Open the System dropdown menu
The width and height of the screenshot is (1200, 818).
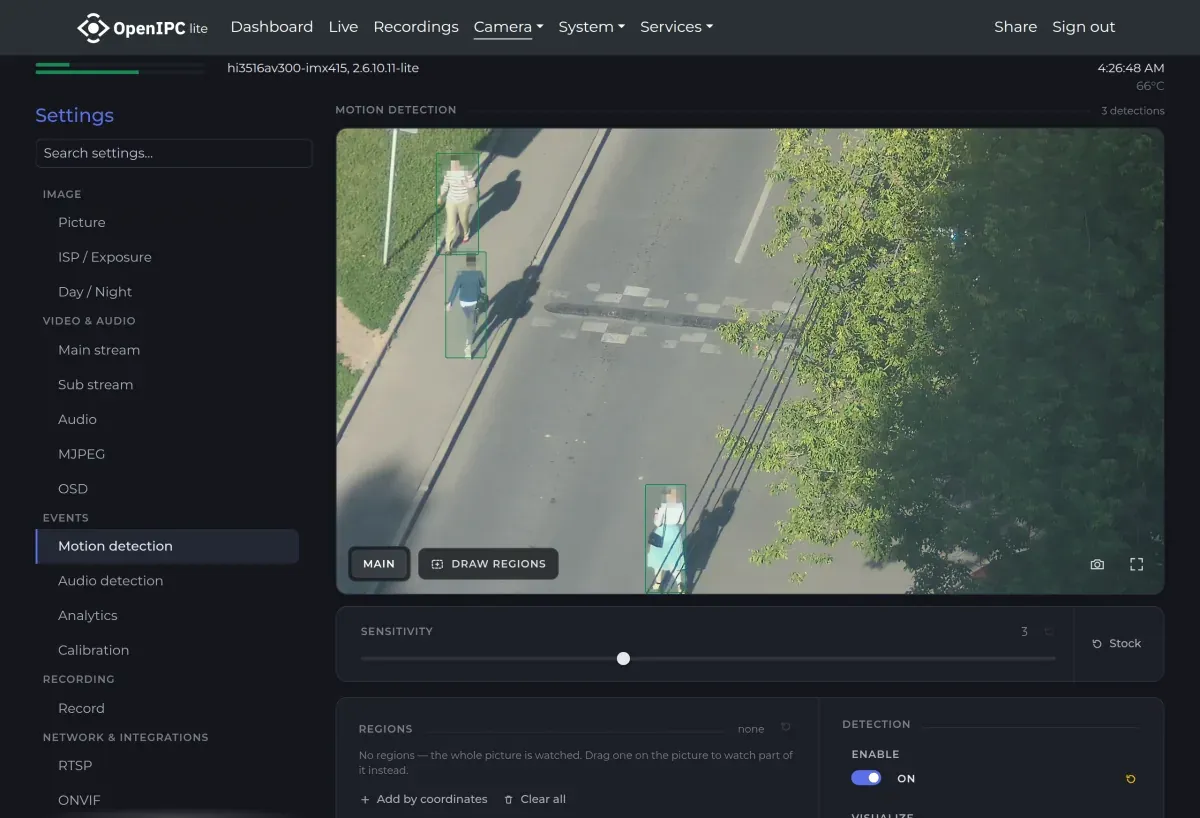(x=591, y=27)
